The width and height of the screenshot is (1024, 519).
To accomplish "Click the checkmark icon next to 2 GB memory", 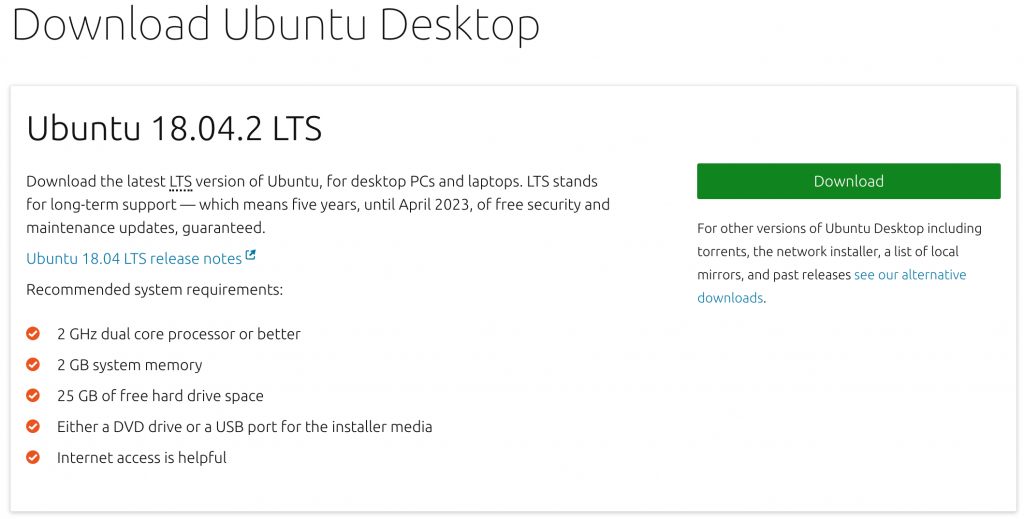I will (x=33, y=365).
